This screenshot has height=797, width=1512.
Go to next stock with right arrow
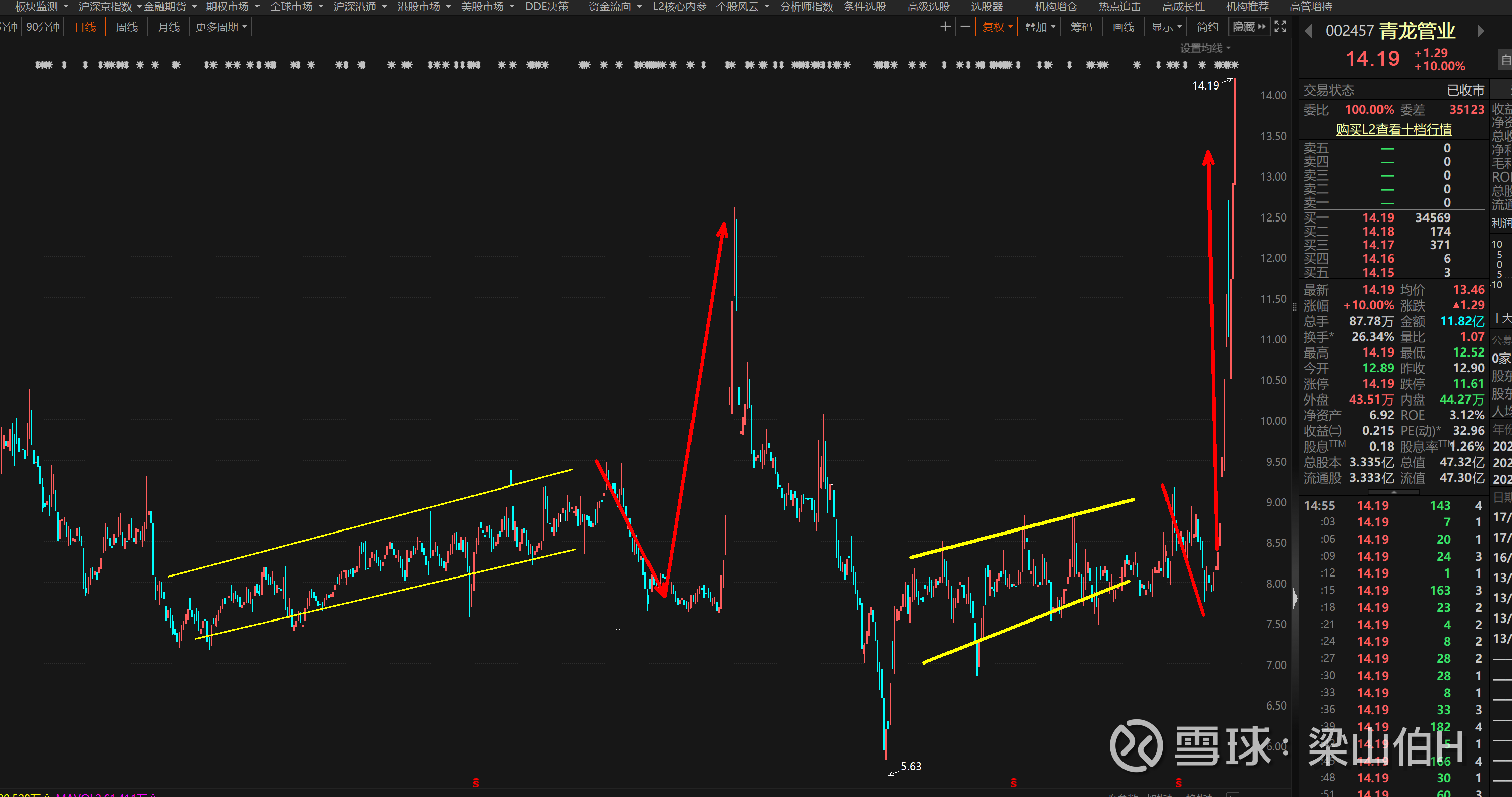(x=1481, y=31)
